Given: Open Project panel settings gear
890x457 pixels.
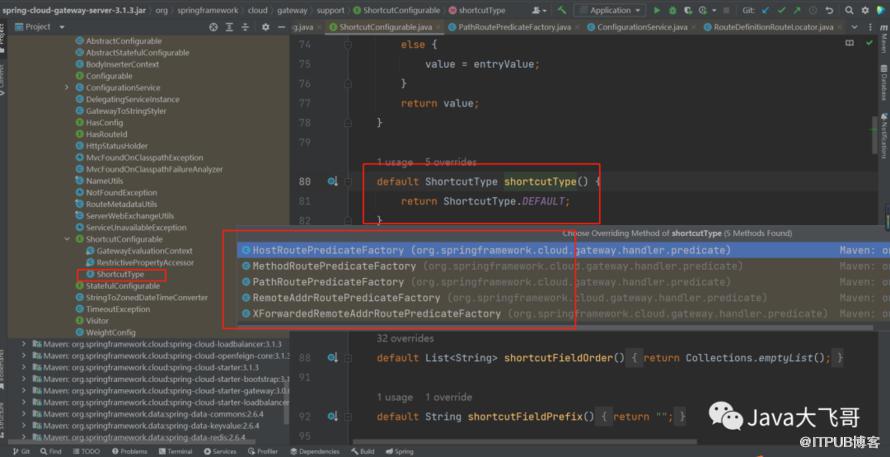Looking at the screenshot, I should pos(264,27).
